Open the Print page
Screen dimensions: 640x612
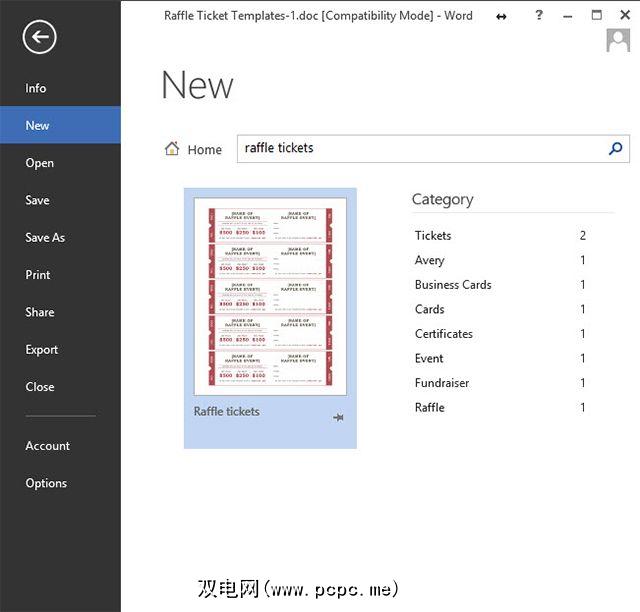click(38, 275)
